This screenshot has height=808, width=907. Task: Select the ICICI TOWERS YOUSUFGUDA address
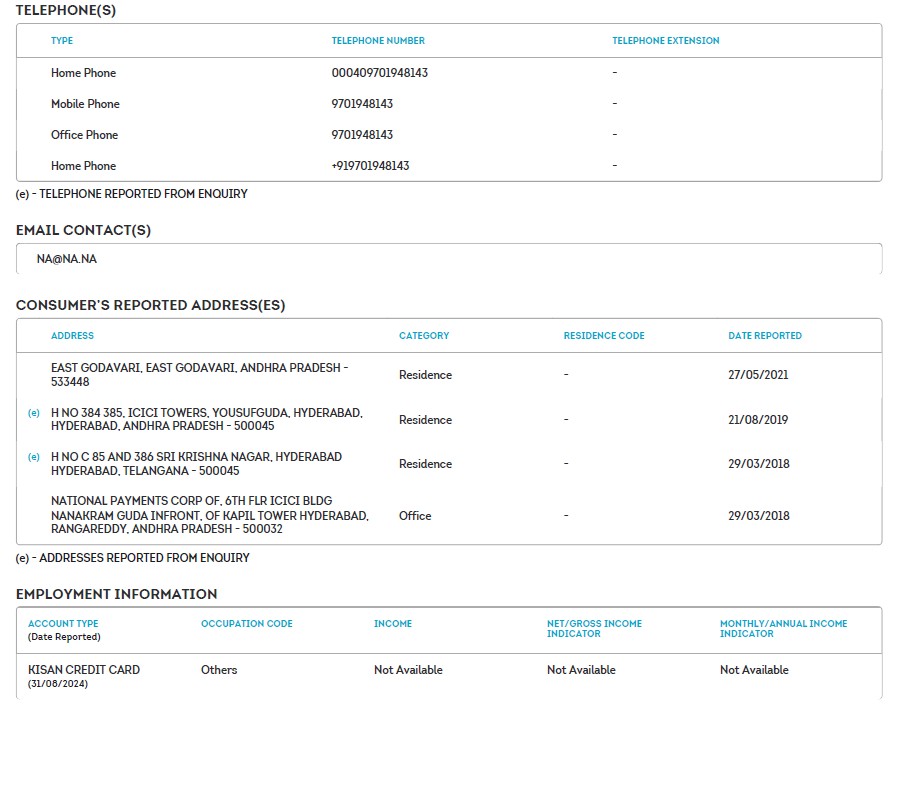coord(207,419)
